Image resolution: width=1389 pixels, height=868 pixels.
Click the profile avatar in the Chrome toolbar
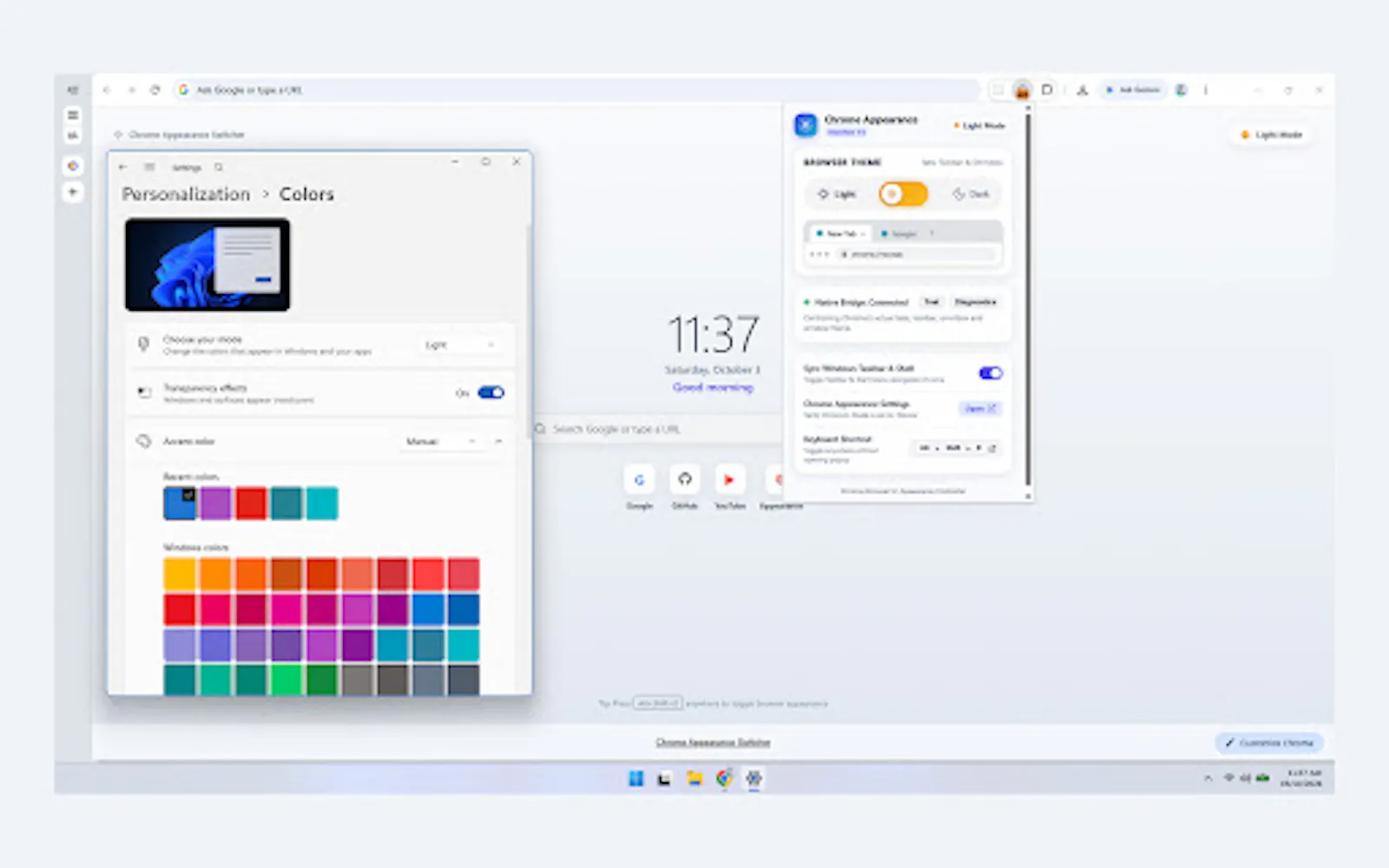[x=1182, y=89]
